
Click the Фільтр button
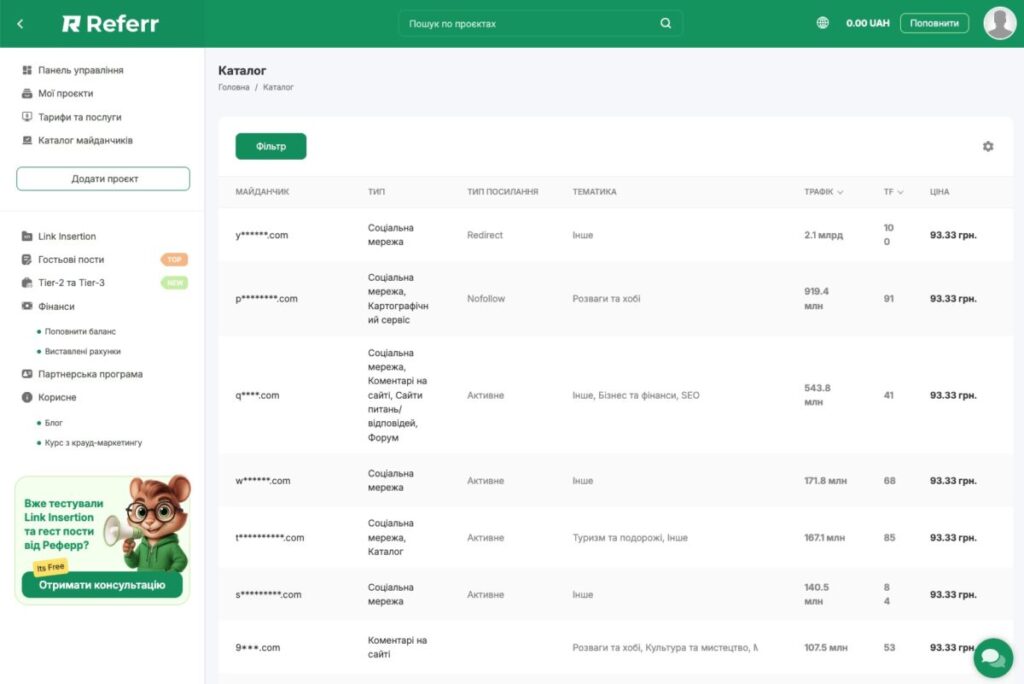(270, 146)
